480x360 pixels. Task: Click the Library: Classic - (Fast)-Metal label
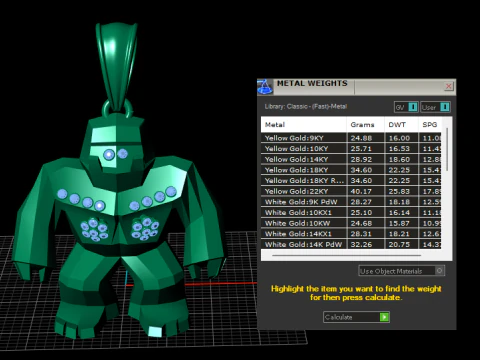[306, 107]
